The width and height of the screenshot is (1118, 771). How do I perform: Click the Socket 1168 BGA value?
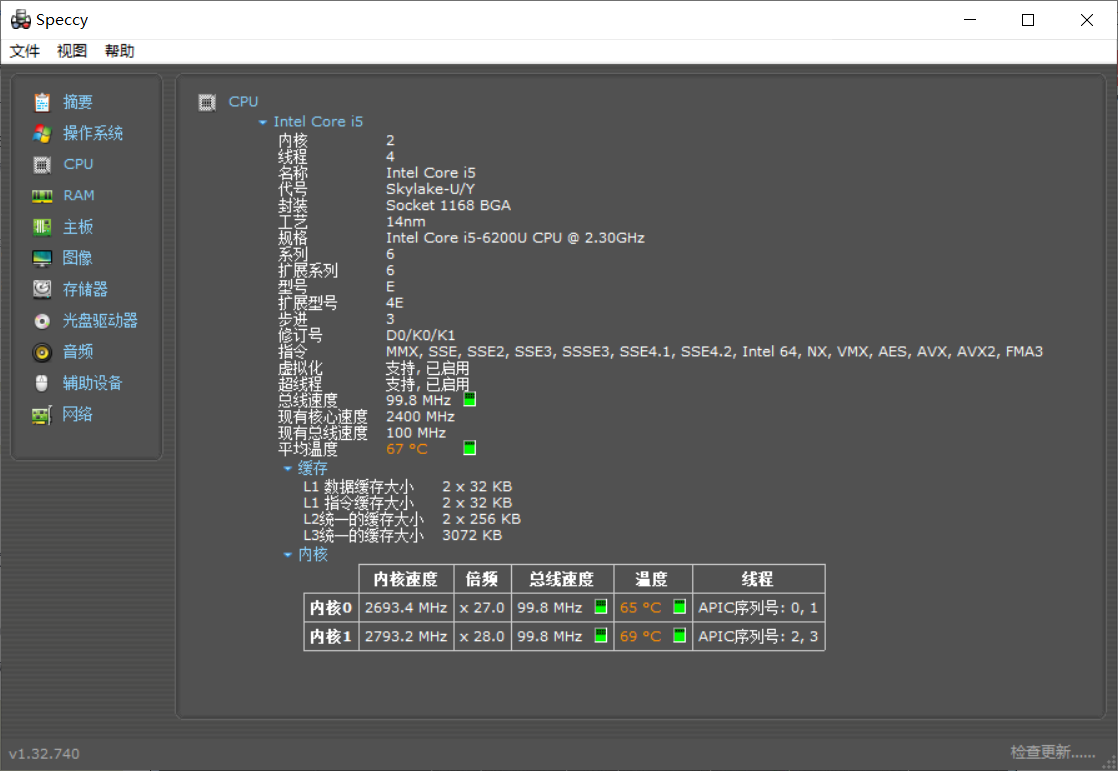[448, 205]
